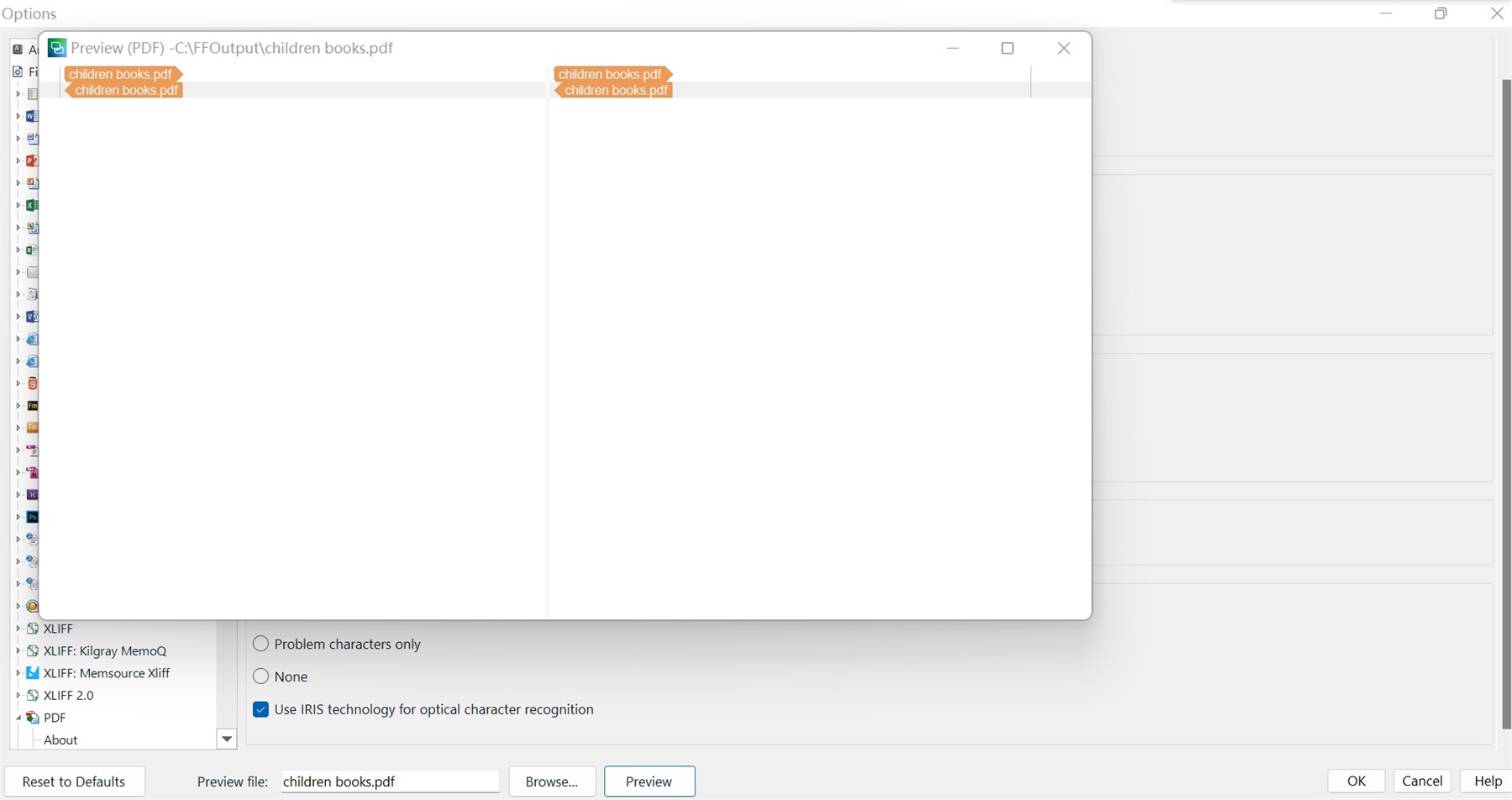Click opening children books.pdf tag in right pane
The width and height of the screenshot is (1512, 800).
pos(613,74)
